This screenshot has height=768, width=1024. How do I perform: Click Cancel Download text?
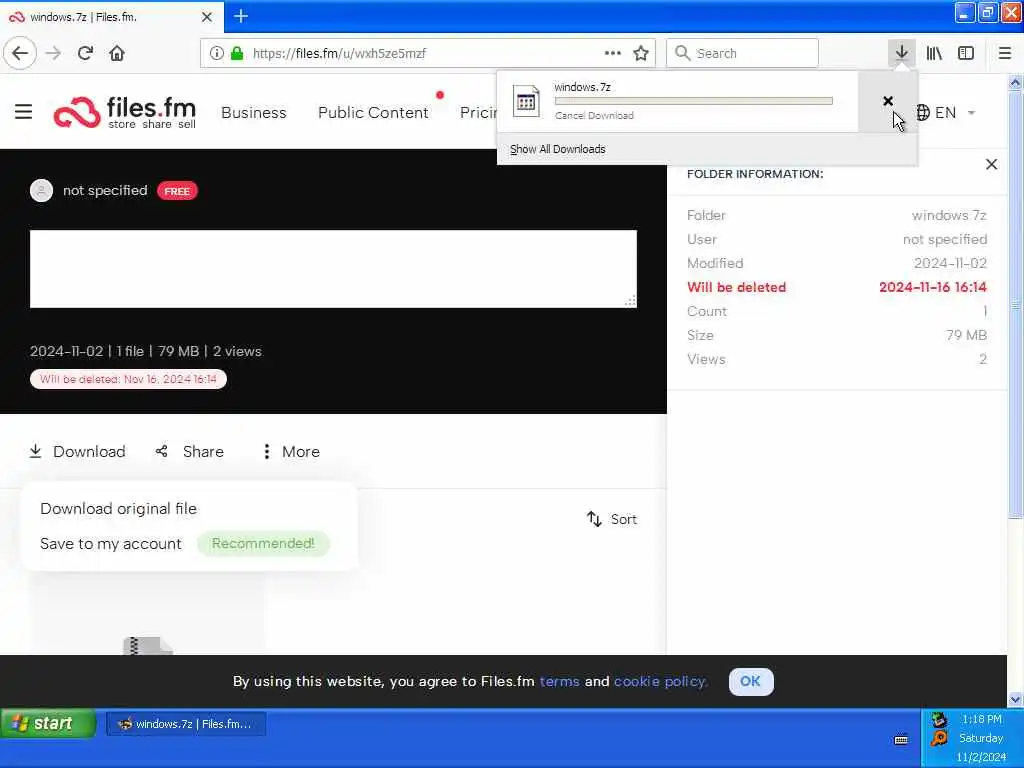tap(594, 116)
